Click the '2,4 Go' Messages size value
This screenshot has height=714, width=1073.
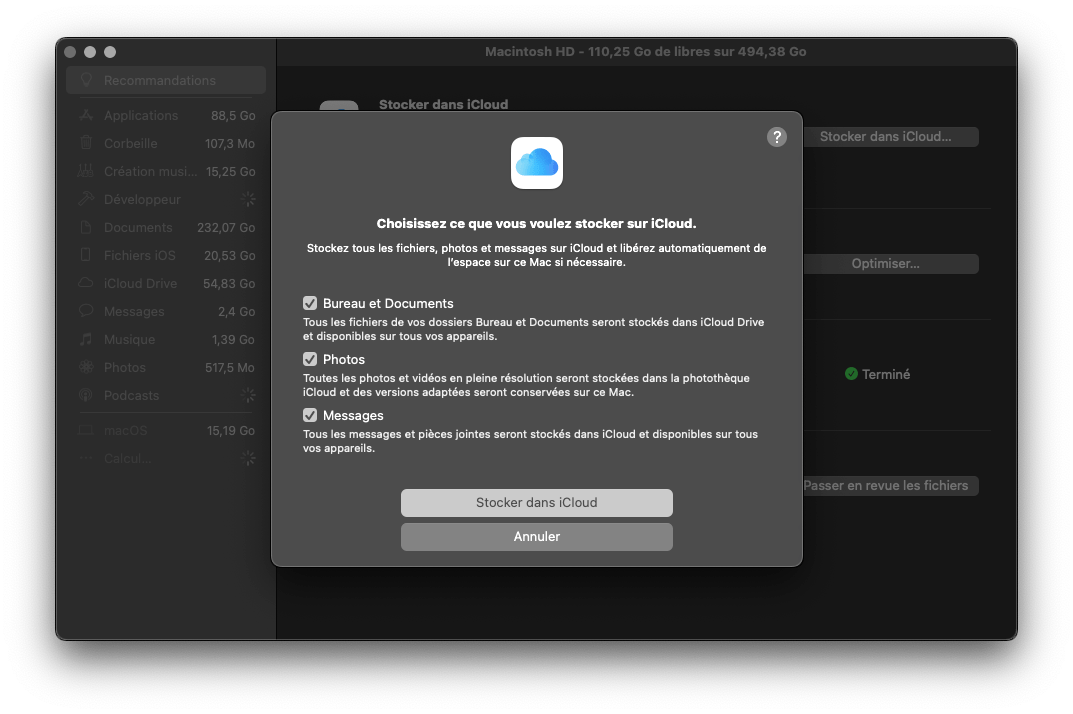click(x=237, y=311)
